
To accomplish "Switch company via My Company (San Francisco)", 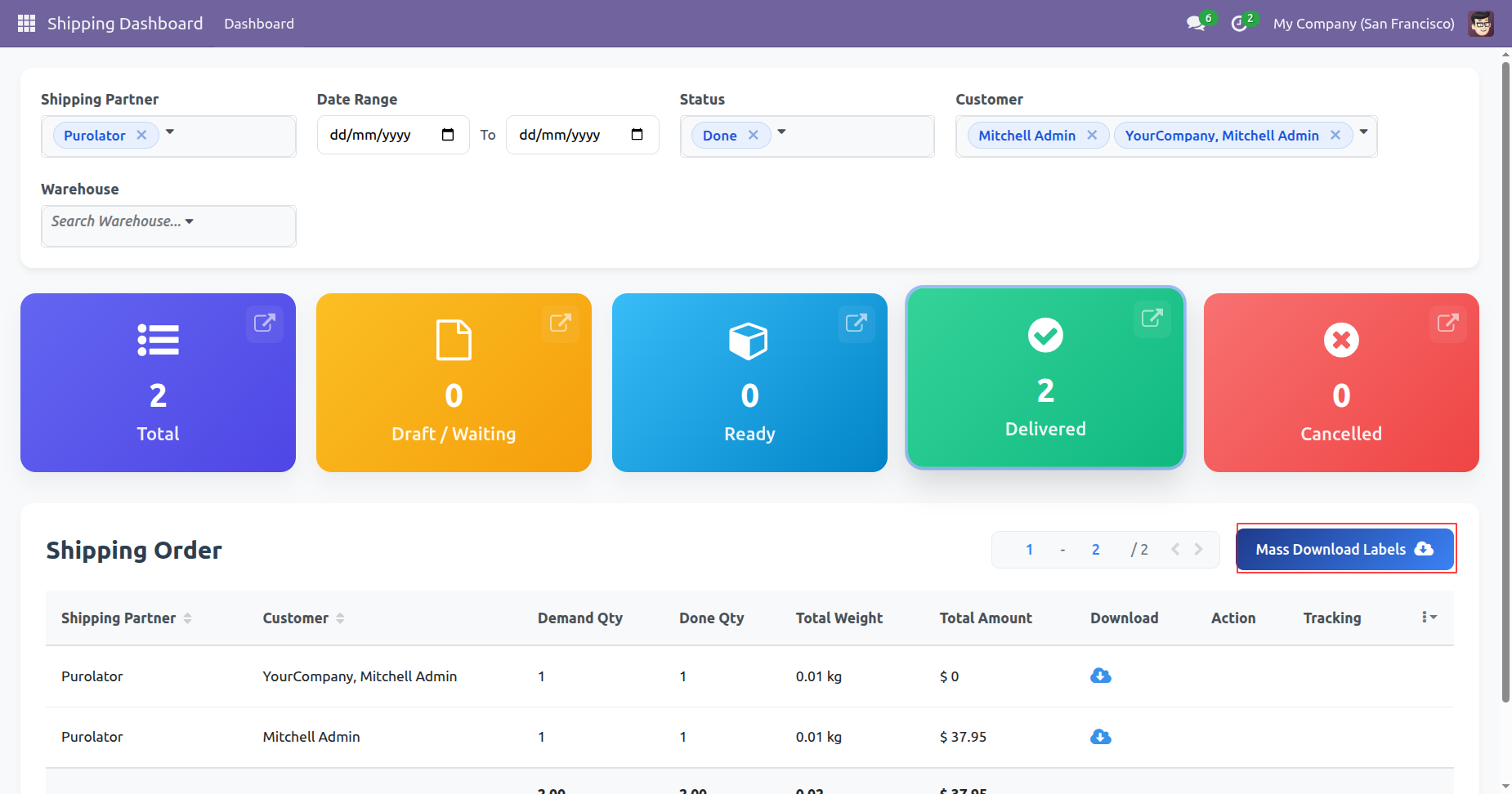I will click(1363, 24).
